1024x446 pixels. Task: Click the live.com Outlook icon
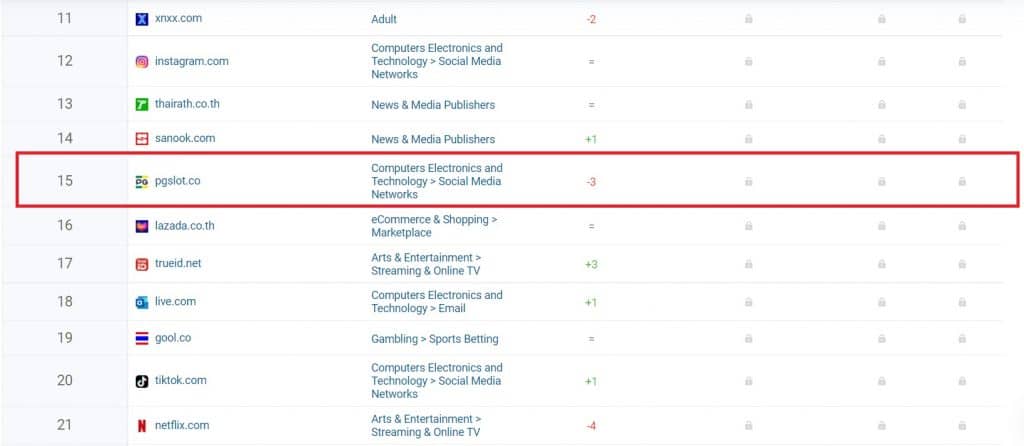(142, 302)
